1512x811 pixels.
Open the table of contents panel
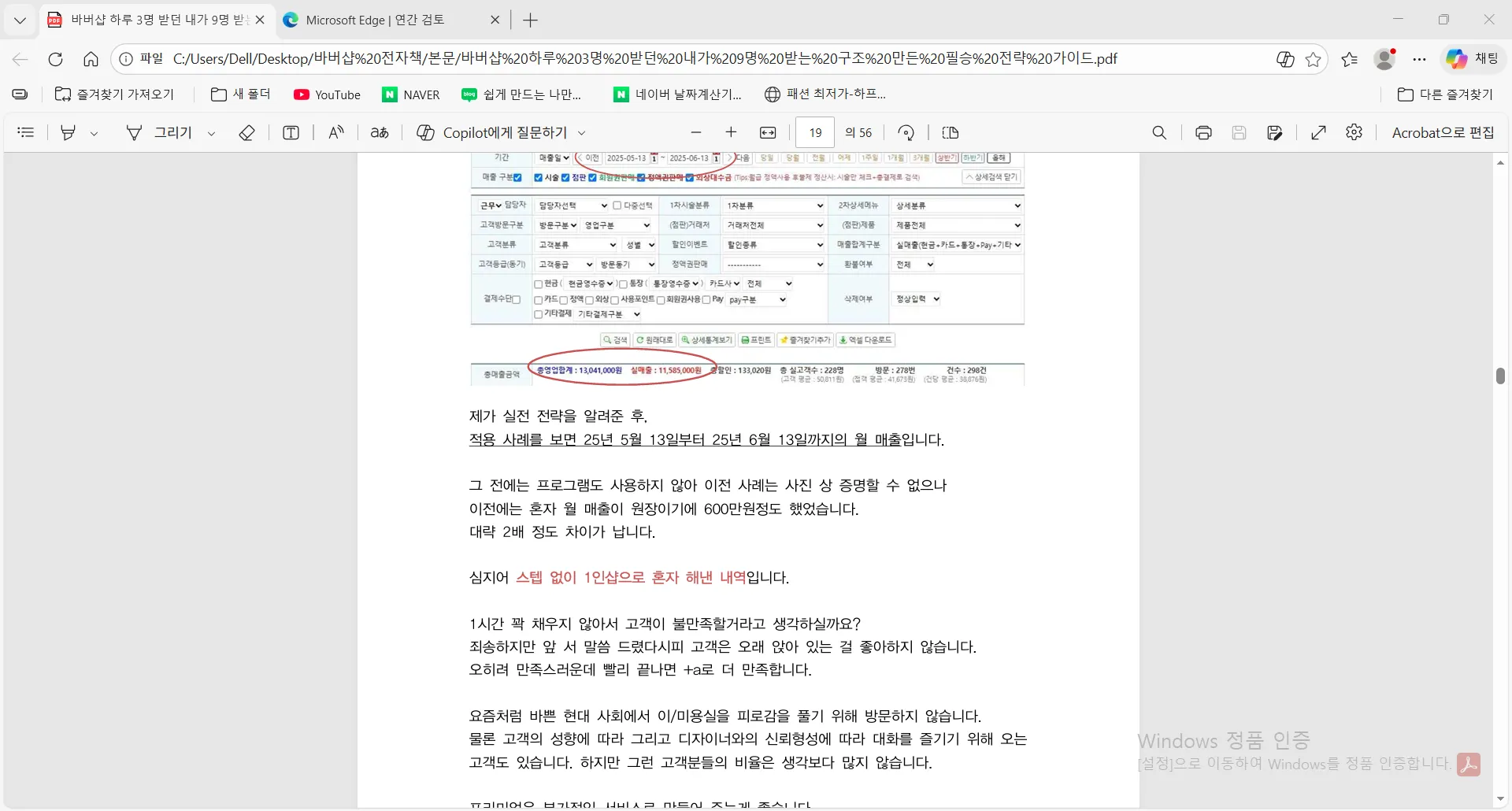(x=26, y=131)
